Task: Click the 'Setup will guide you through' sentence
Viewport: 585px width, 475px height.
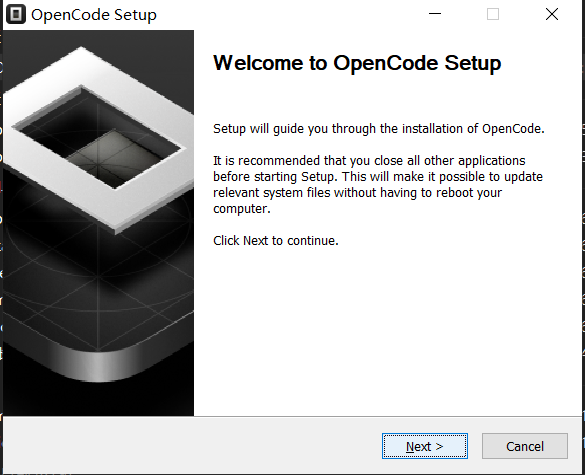Action: (379, 129)
